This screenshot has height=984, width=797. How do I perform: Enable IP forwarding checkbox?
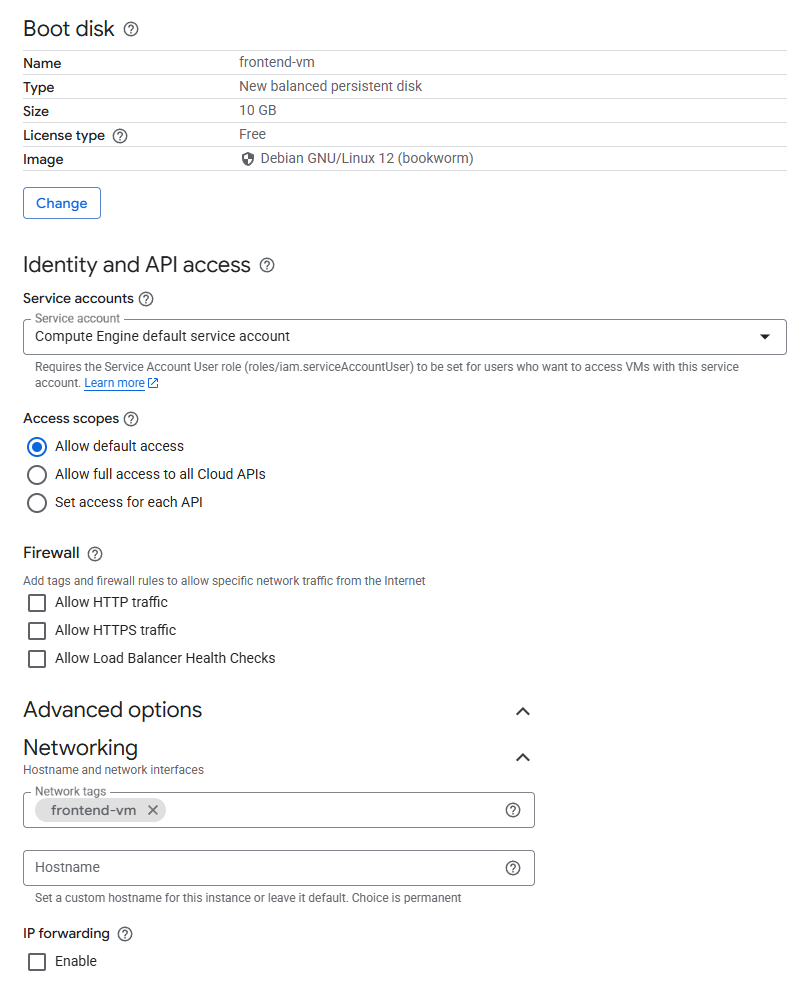pyautogui.click(x=37, y=962)
